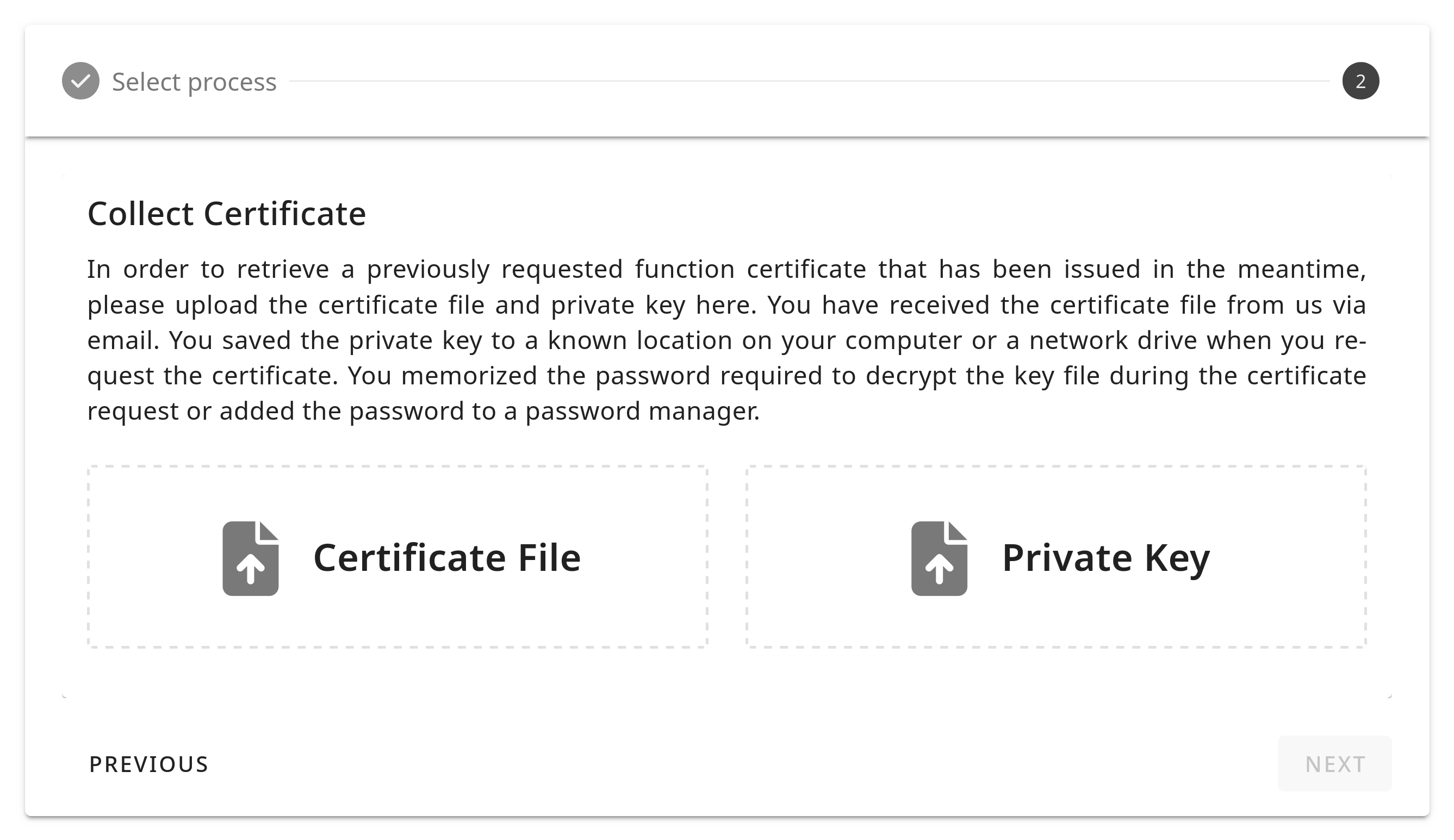The image size is (1454, 840).
Task: Select the Private Key label text
Action: (1105, 558)
